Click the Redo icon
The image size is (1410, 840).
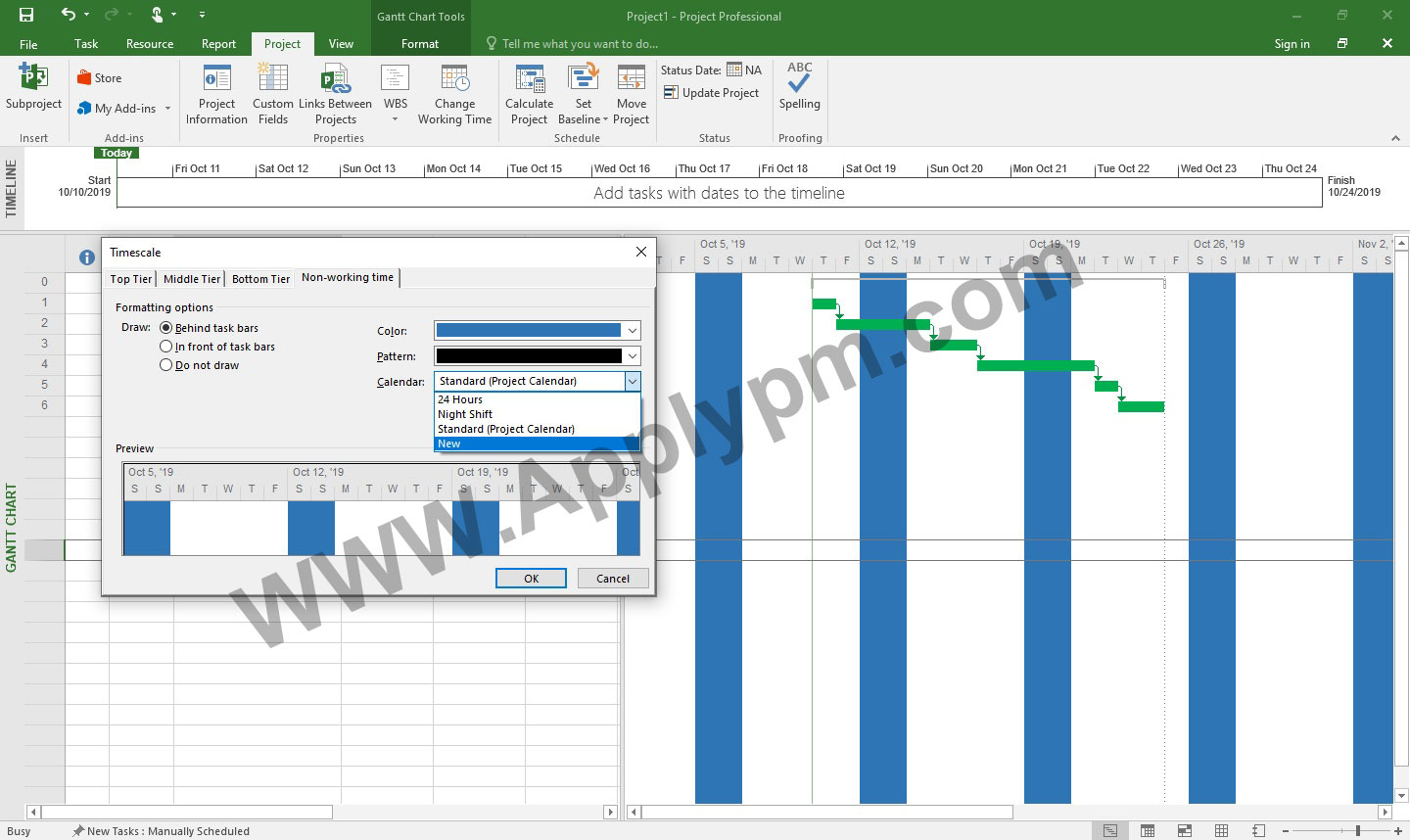(x=111, y=15)
